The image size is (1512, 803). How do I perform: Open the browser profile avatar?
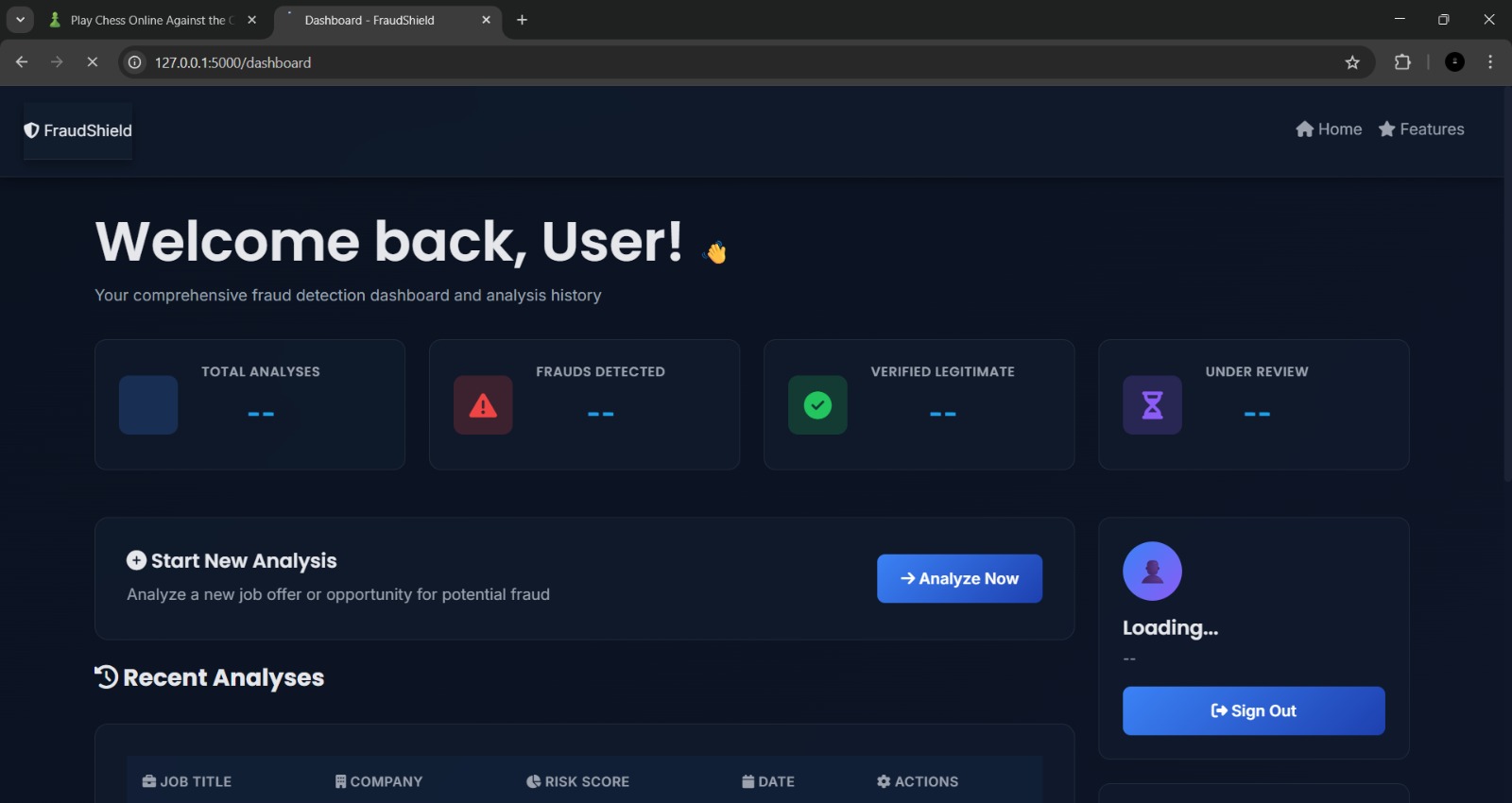[1455, 62]
